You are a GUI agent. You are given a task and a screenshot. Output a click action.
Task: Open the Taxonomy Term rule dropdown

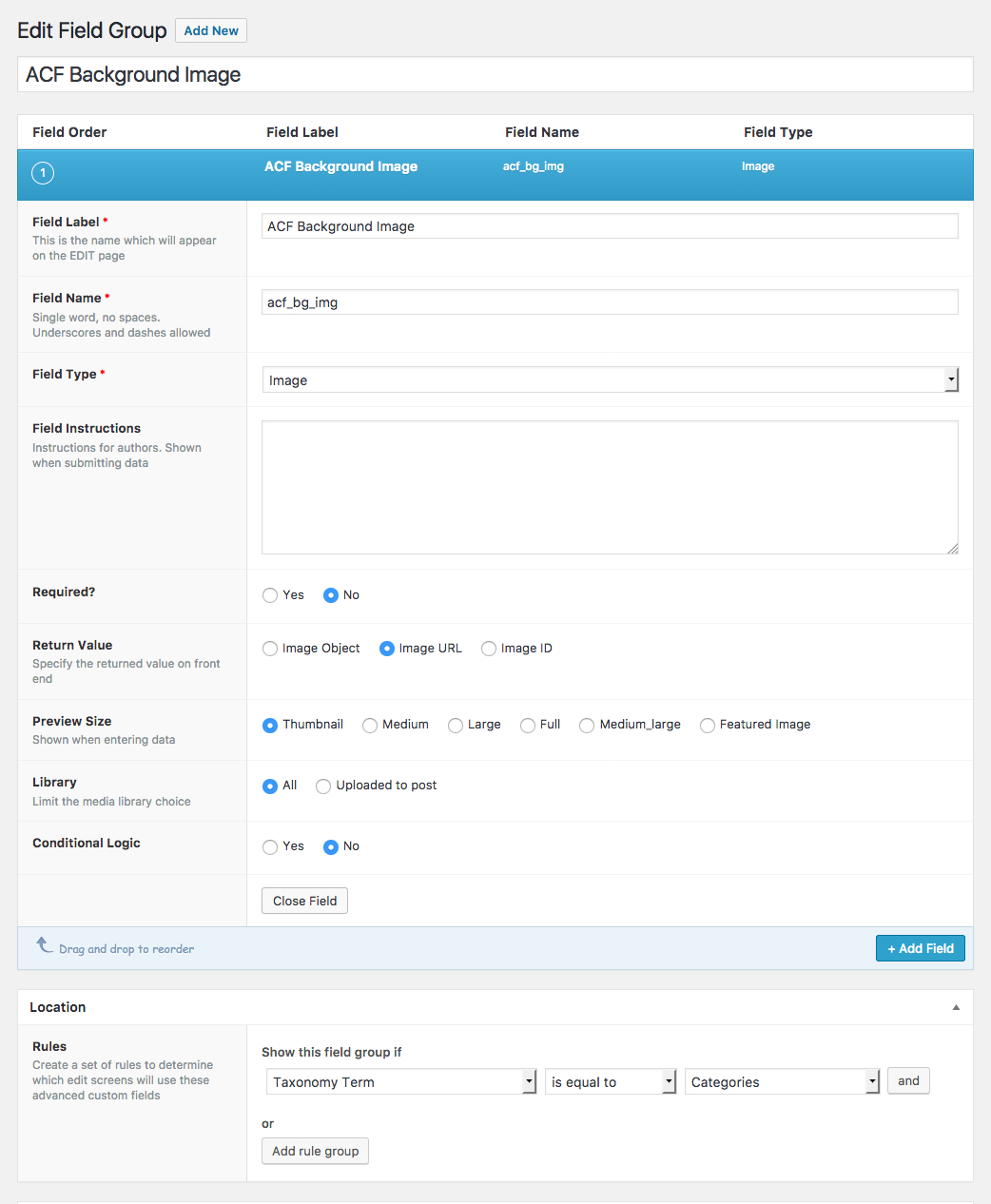(x=401, y=1081)
